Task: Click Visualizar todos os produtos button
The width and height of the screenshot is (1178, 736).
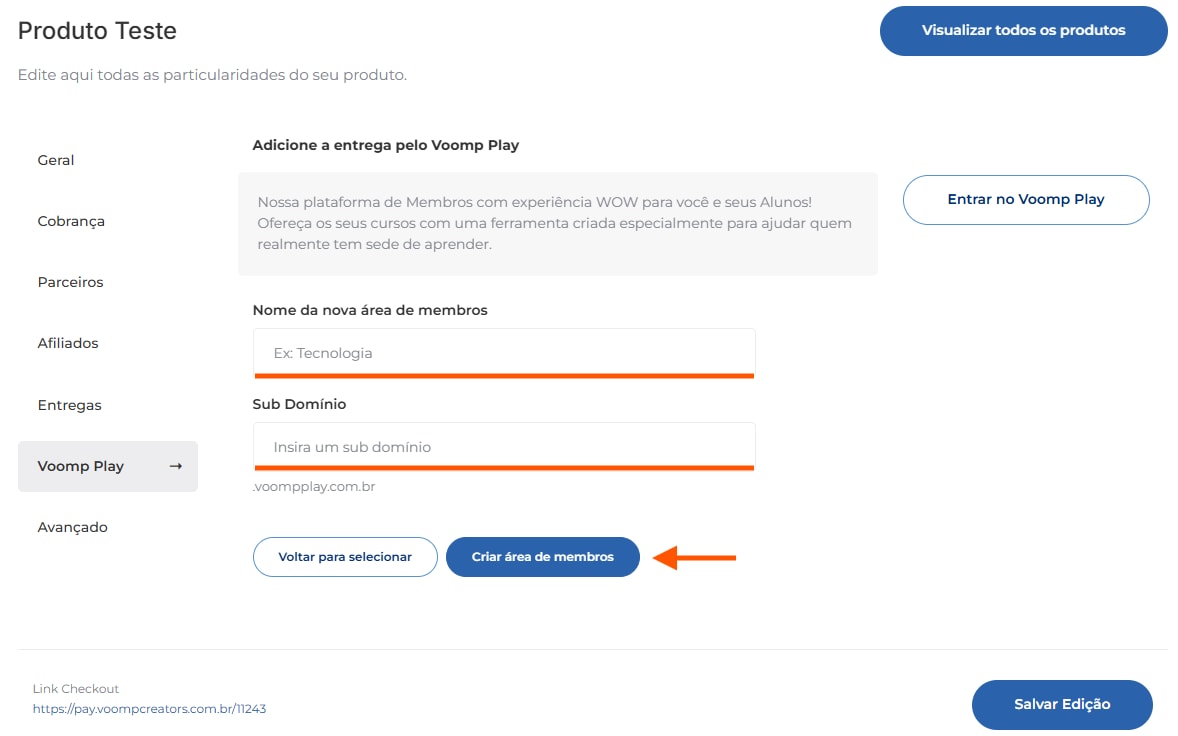Action: (x=1023, y=30)
